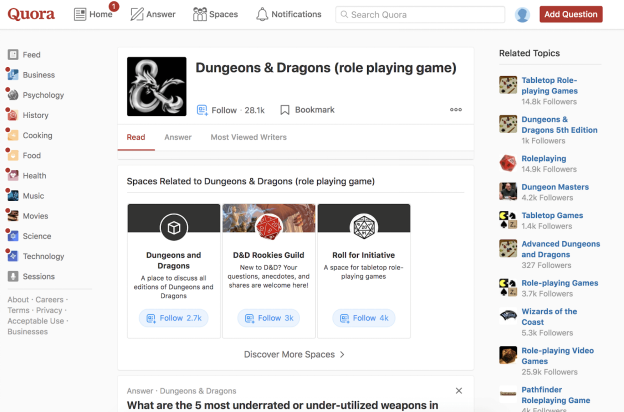Open Pathfinder Roleplaying Game topic
Image resolution: width=624 pixels, height=412 pixels.
[x=556, y=395]
